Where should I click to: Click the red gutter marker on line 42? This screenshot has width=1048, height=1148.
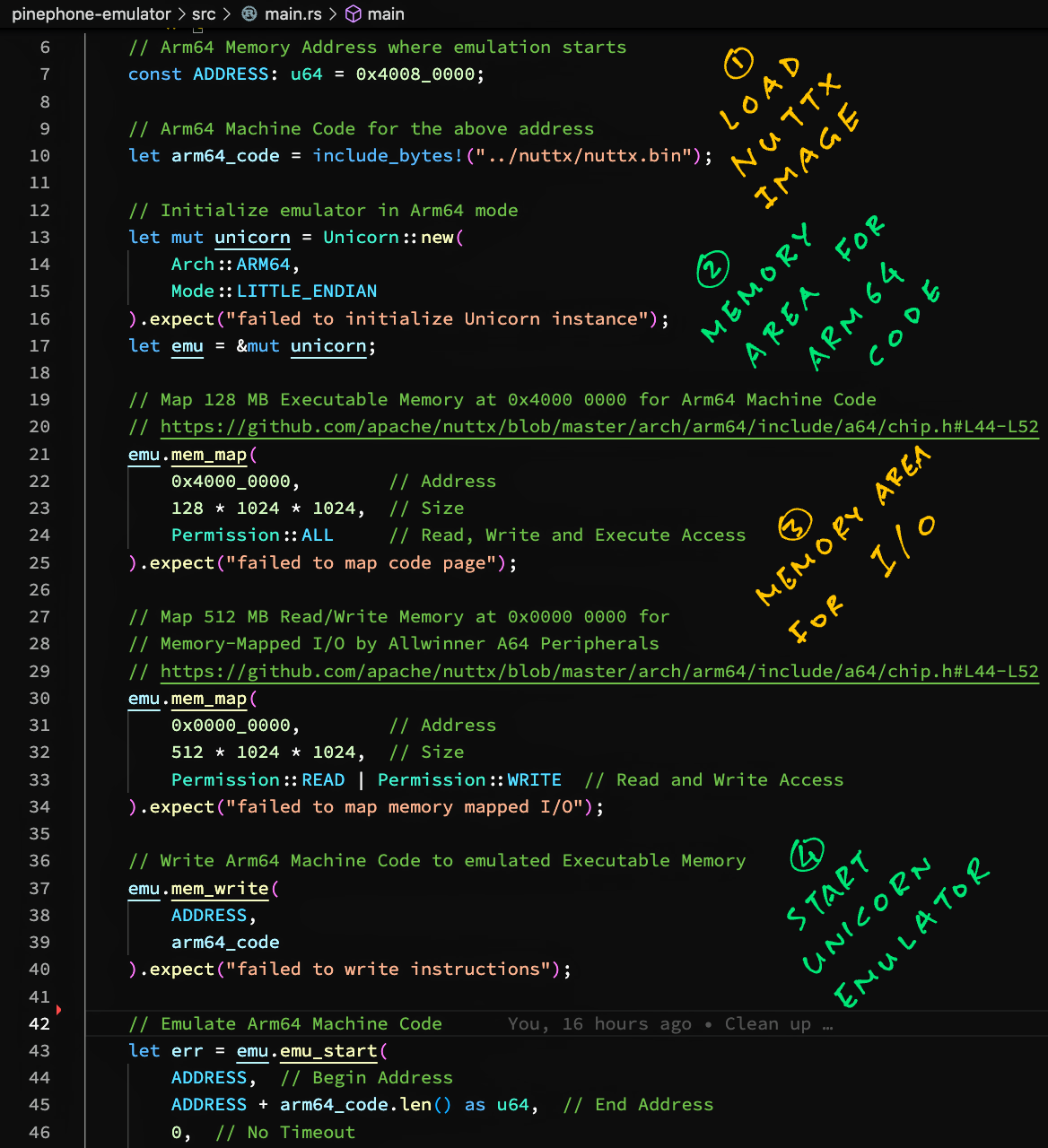[59, 1010]
